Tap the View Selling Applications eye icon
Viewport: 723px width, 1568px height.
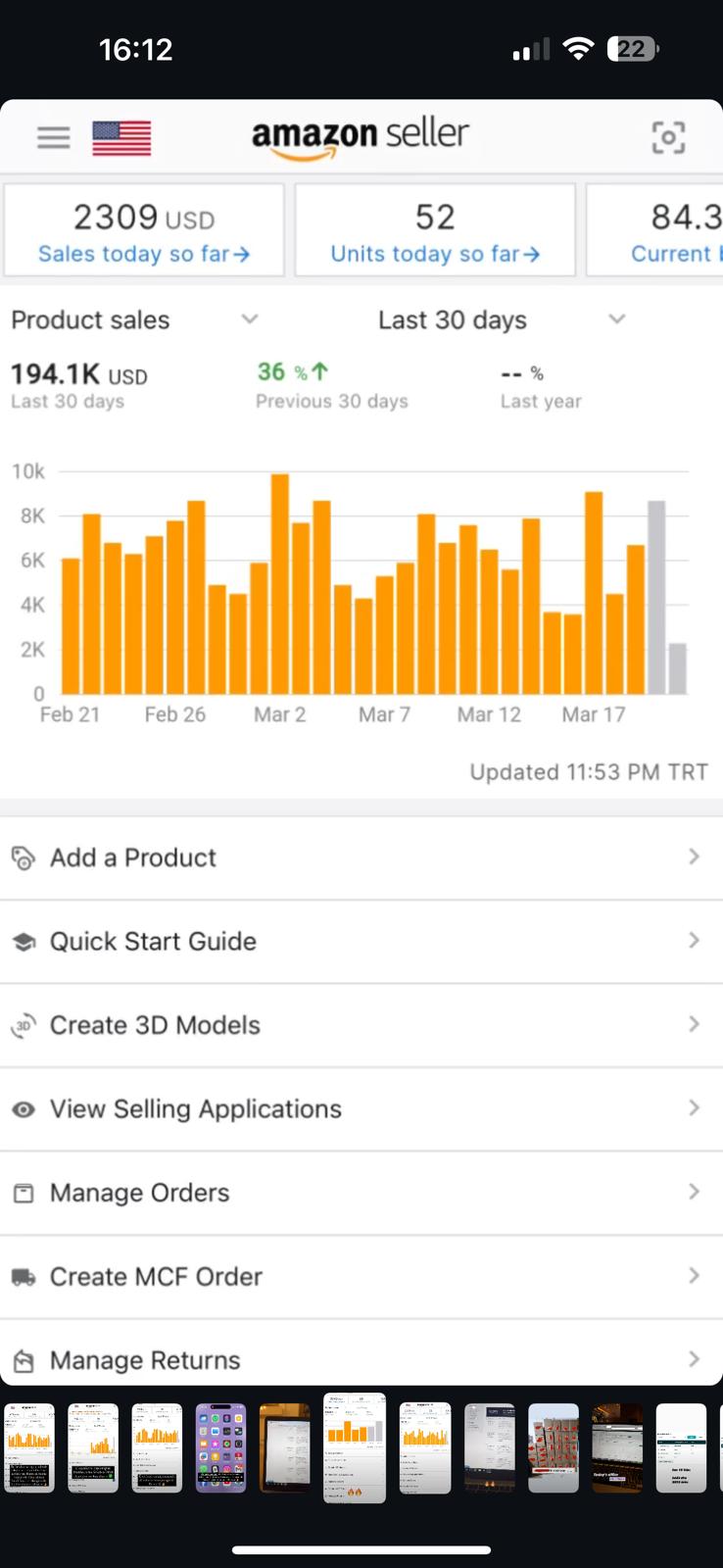(x=24, y=1109)
